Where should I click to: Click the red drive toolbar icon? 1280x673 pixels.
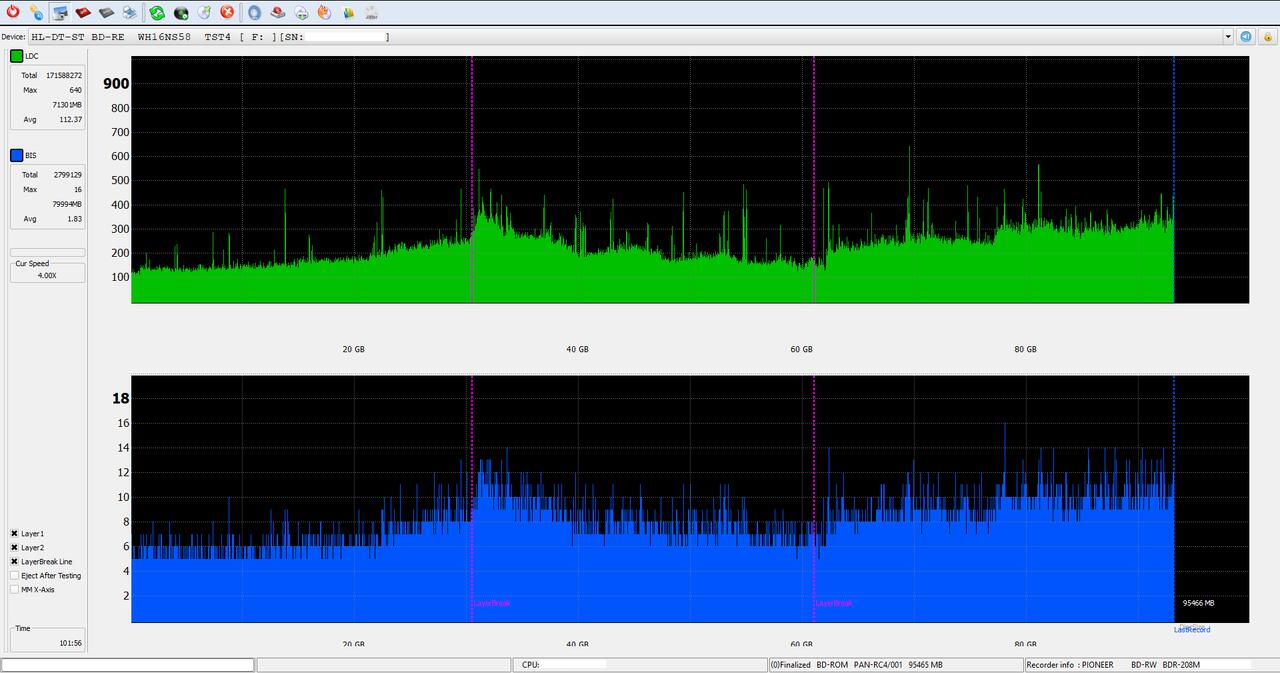tap(83, 12)
